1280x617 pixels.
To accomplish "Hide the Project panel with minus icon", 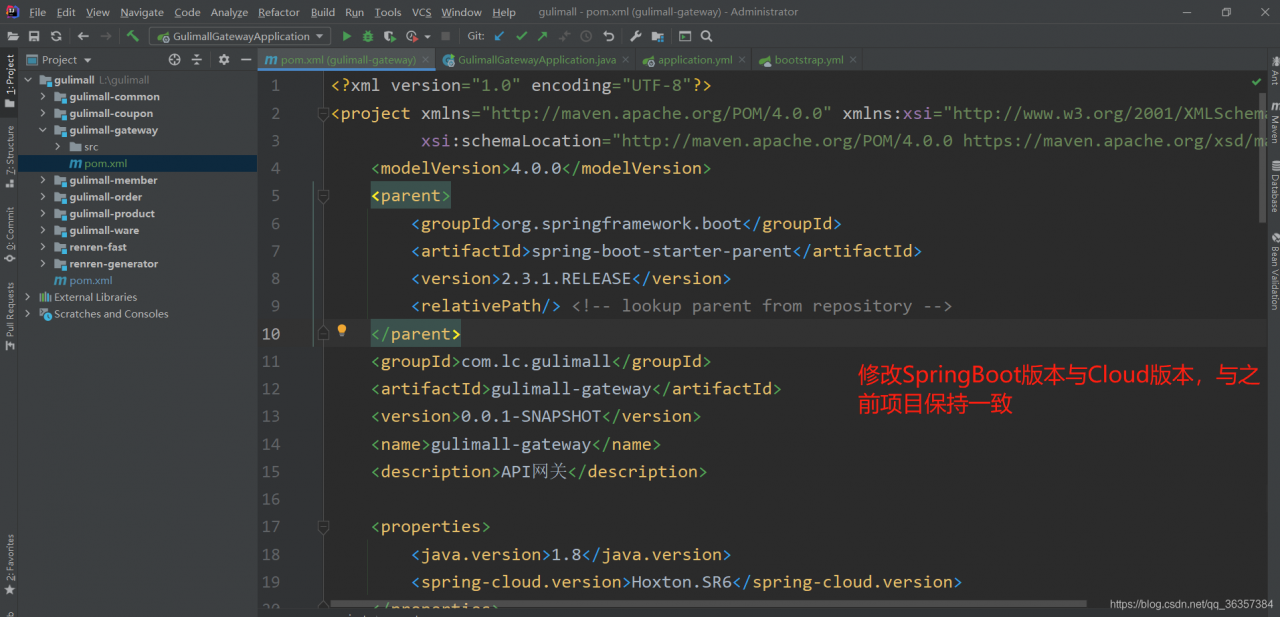I will [x=245, y=60].
